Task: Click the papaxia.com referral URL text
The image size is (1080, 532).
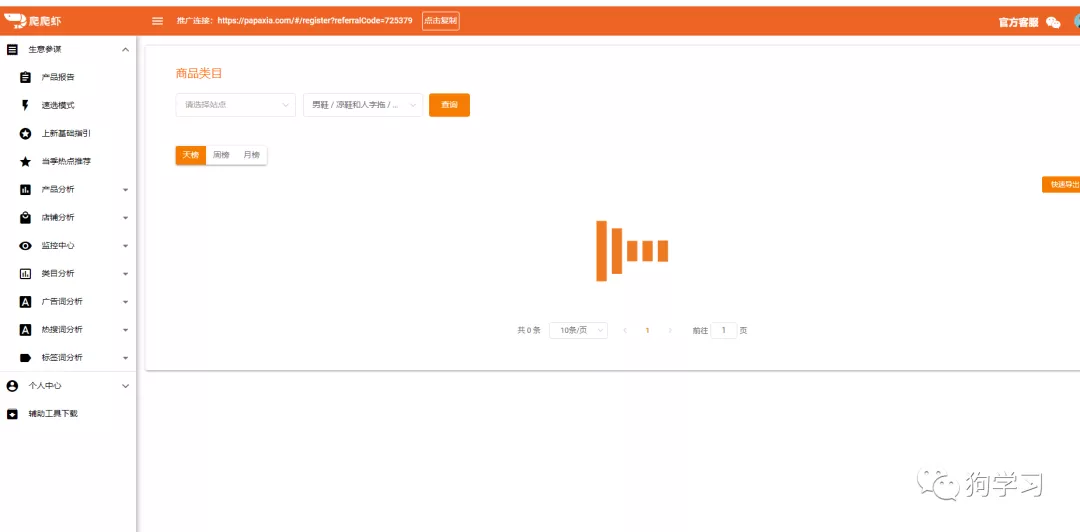Action: click(315, 21)
